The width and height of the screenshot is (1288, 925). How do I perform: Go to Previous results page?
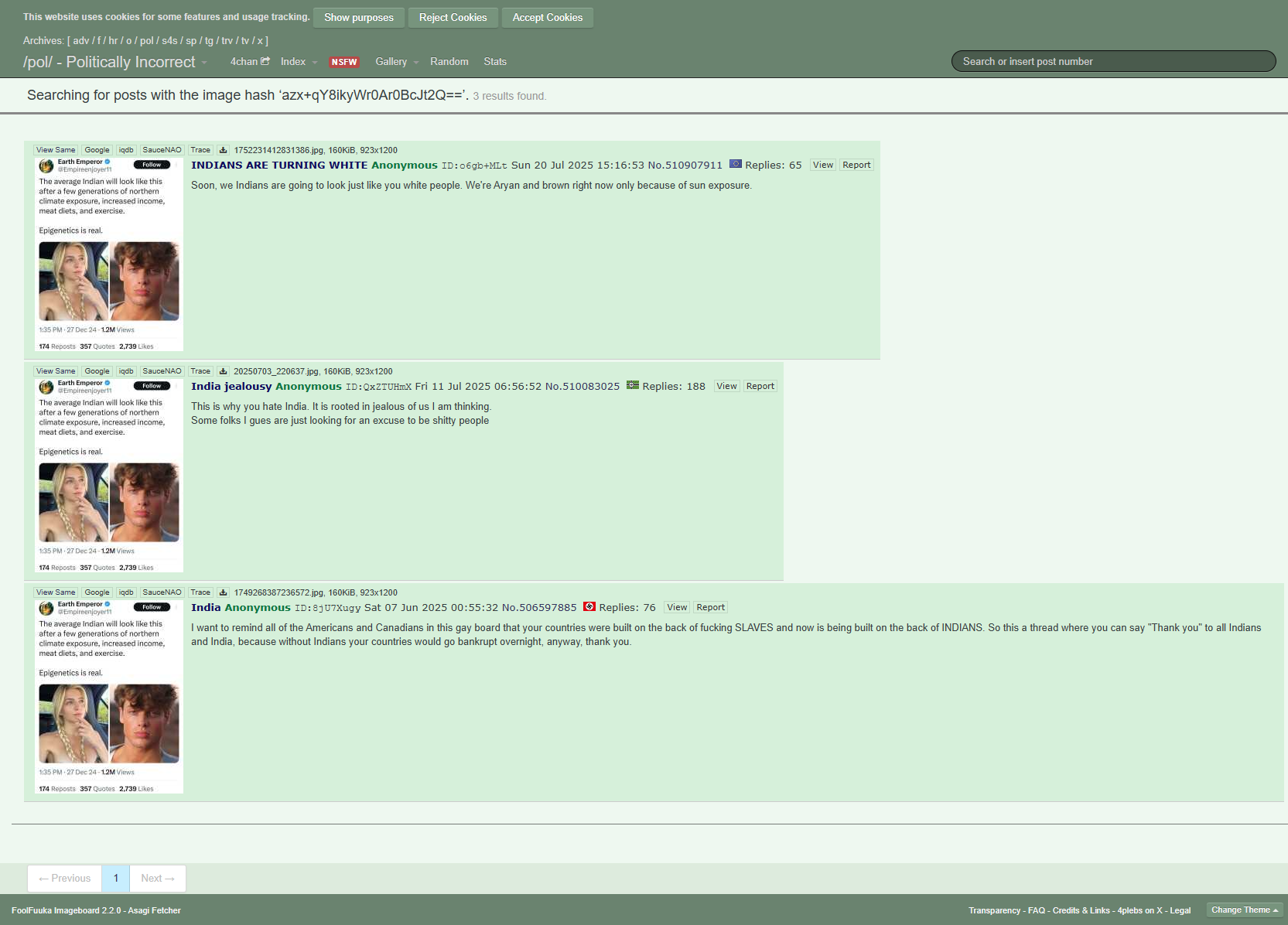[x=65, y=878]
